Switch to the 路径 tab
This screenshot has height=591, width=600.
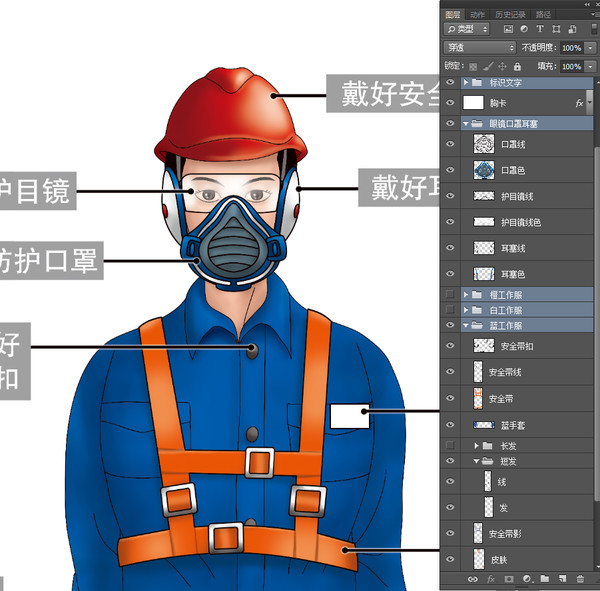pyautogui.click(x=543, y=15)
